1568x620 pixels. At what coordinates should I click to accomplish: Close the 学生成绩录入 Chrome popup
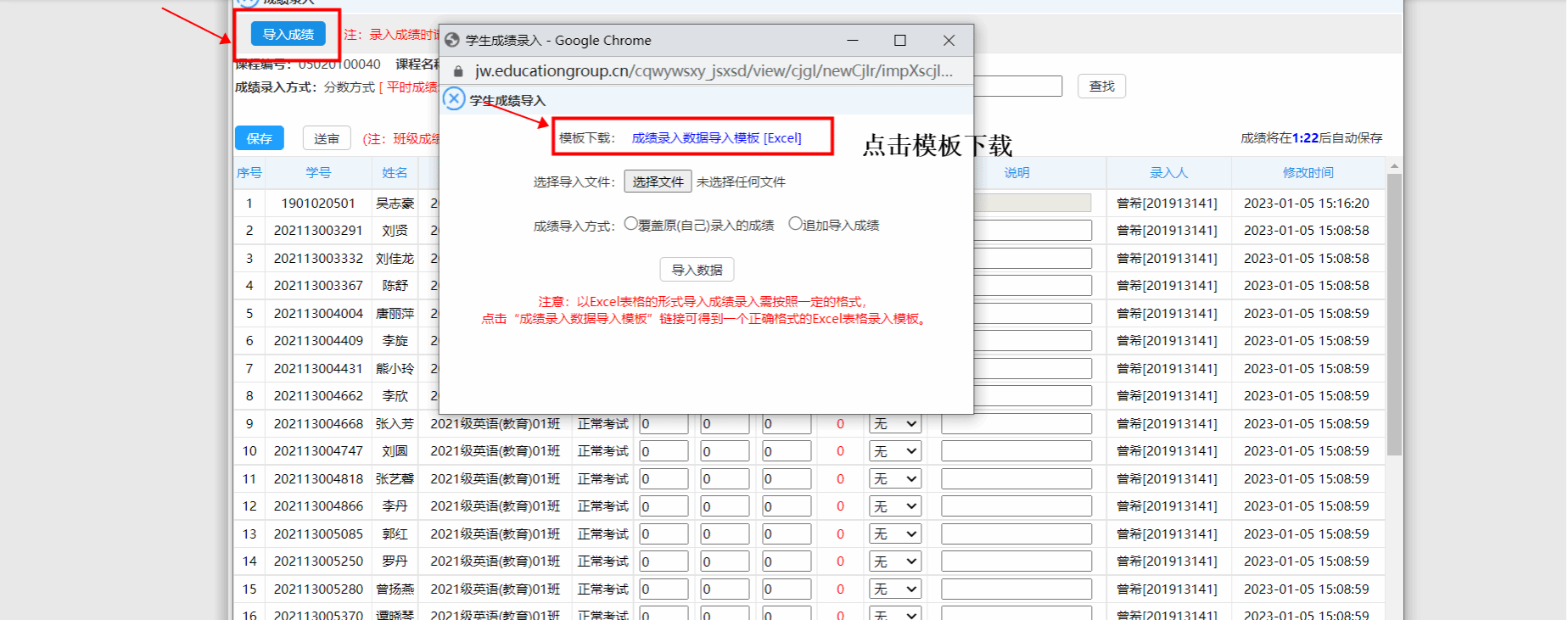point(949,40)
